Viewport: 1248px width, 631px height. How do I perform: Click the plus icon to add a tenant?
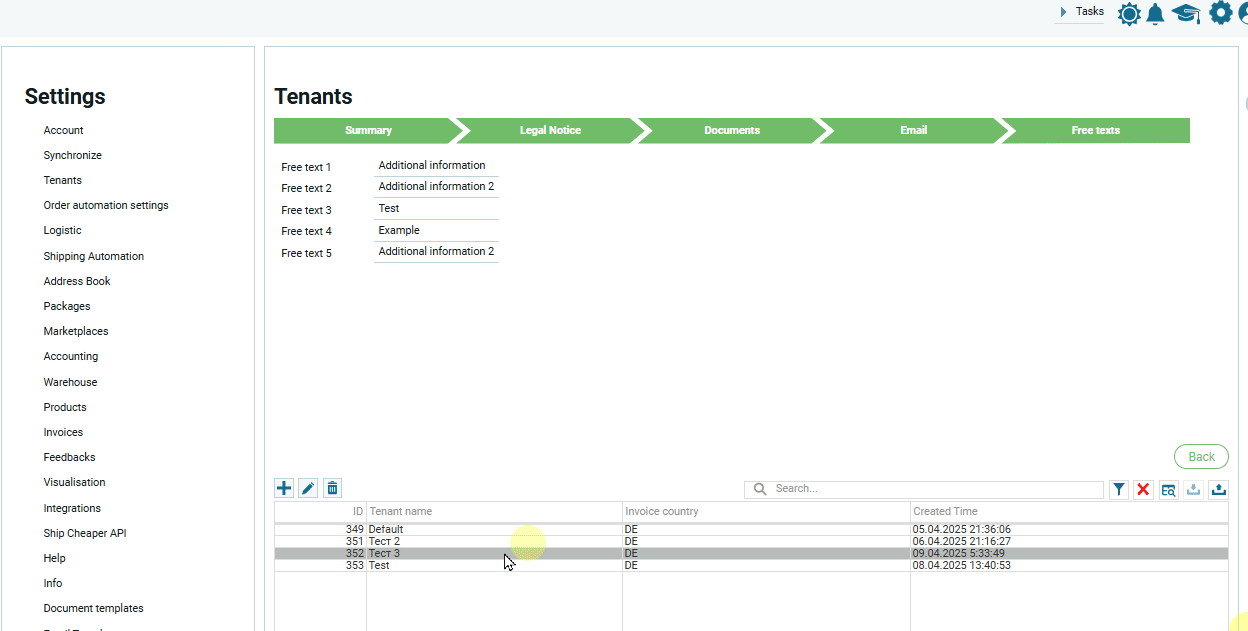(284, 488)
